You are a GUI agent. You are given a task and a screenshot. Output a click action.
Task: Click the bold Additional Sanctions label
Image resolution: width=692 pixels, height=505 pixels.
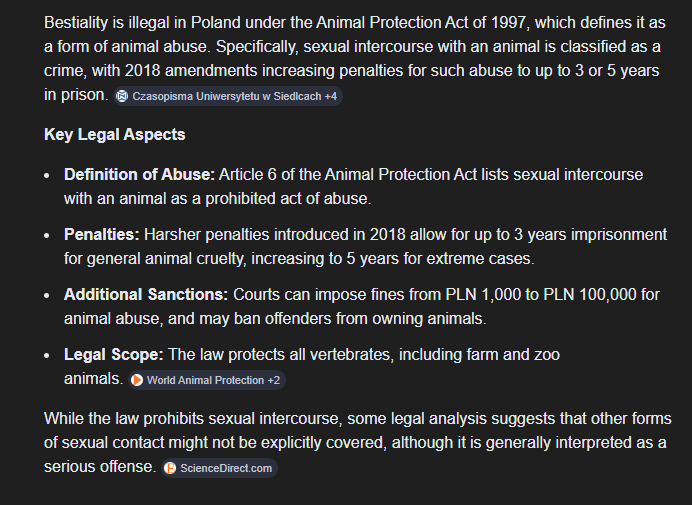[146, 295]
